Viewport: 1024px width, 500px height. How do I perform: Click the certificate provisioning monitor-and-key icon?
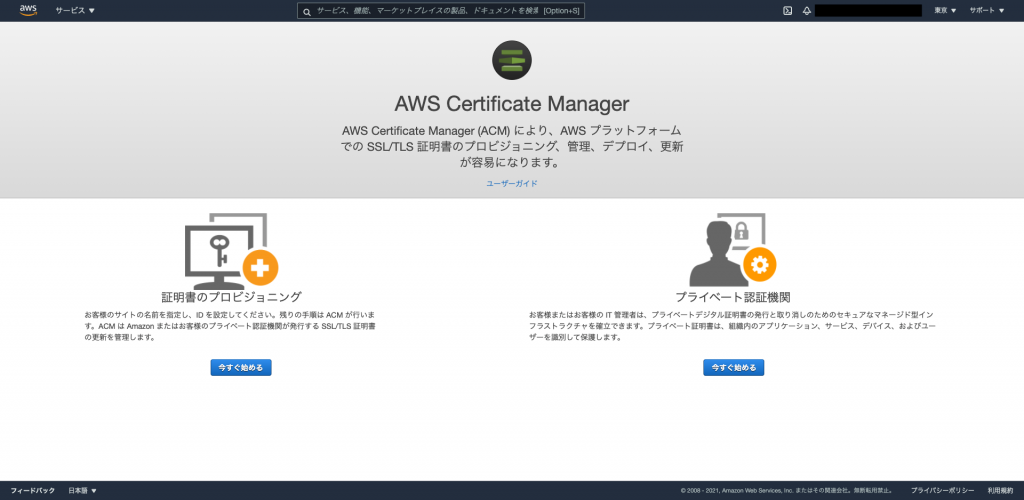point(232,250)
